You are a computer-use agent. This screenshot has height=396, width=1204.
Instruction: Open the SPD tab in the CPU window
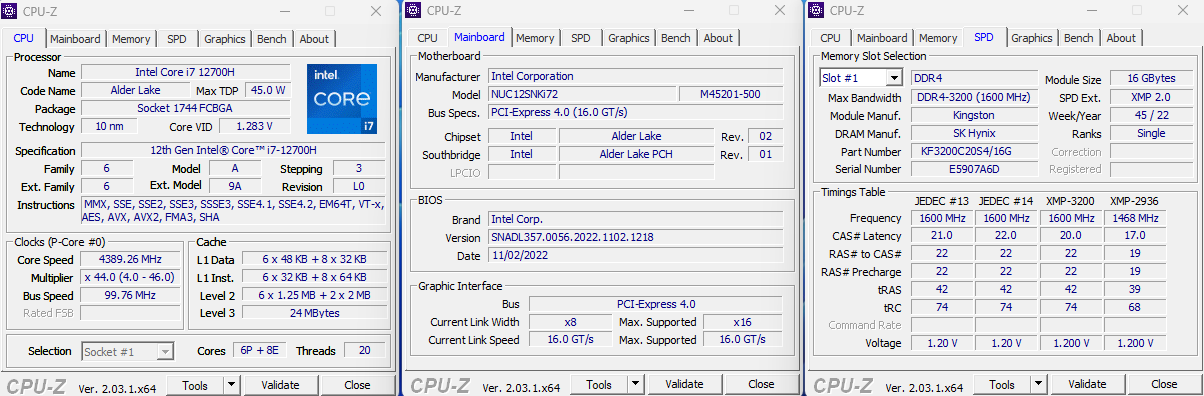click(177, 39)
